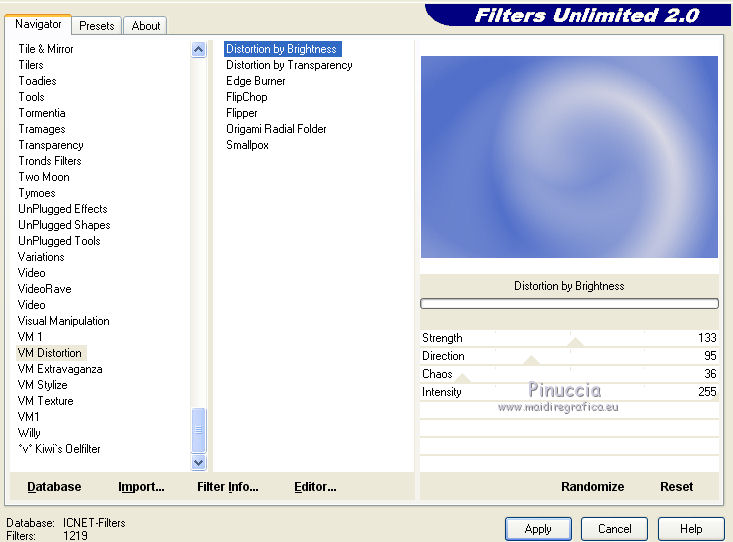The width and height of the screenshot is (733, 542).
Task: Select Willy category
Action: (29, 433)
